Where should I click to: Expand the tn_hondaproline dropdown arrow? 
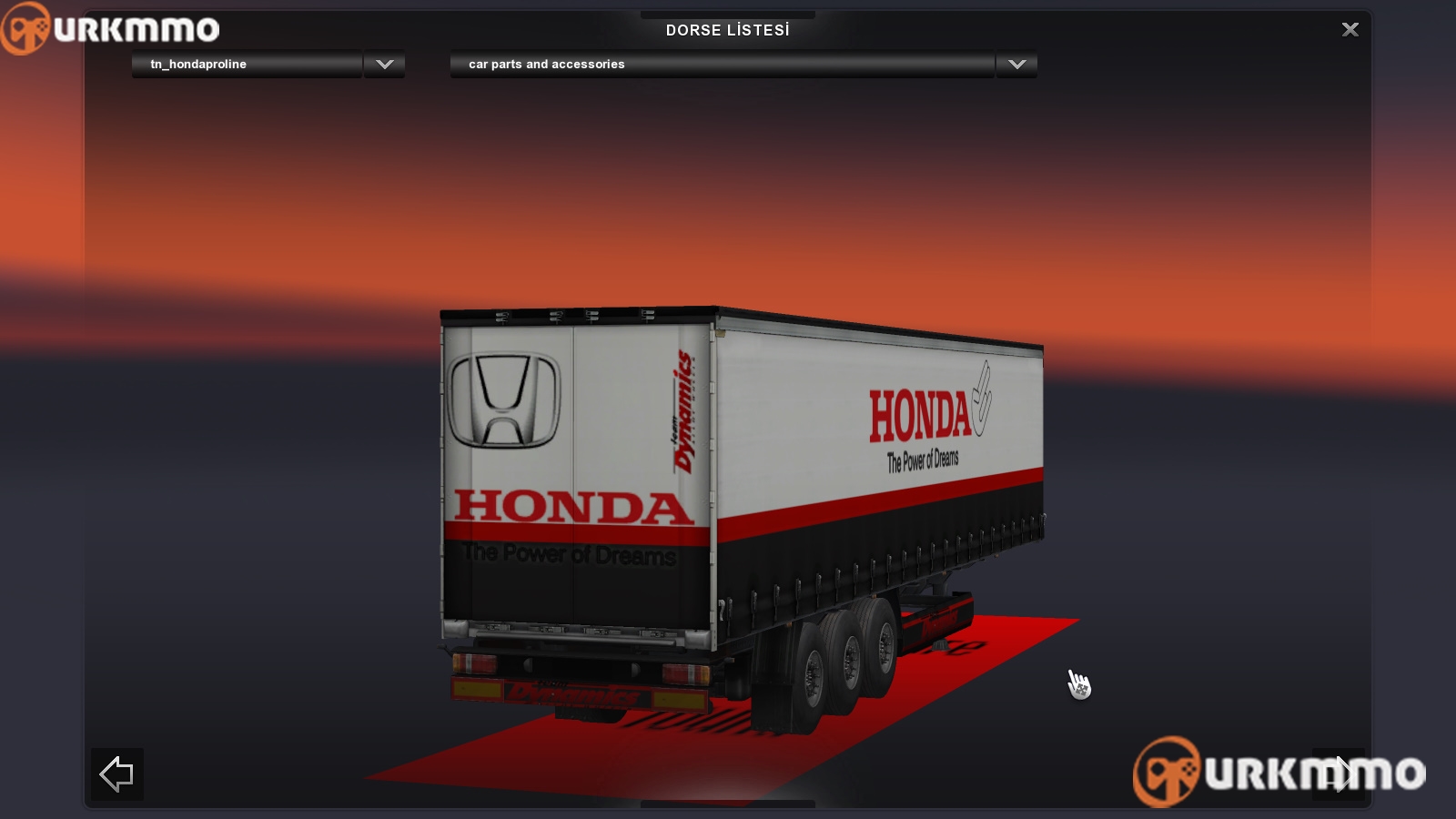(384, 64)
